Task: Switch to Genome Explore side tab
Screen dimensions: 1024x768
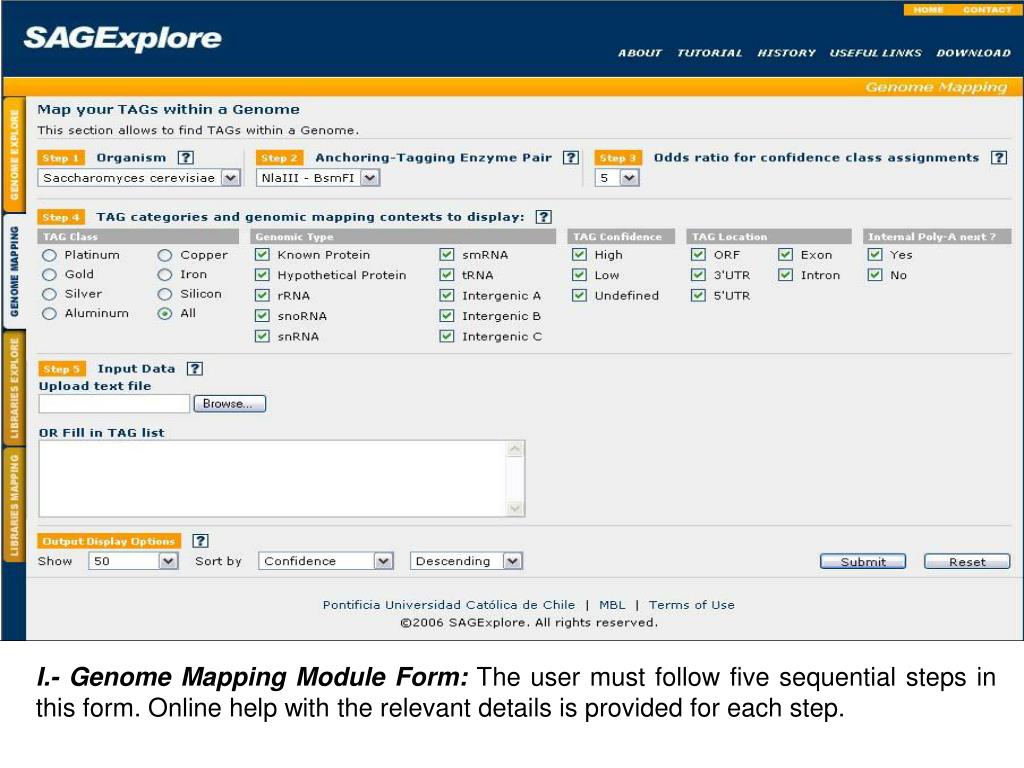Action: [x=14, y=155]
